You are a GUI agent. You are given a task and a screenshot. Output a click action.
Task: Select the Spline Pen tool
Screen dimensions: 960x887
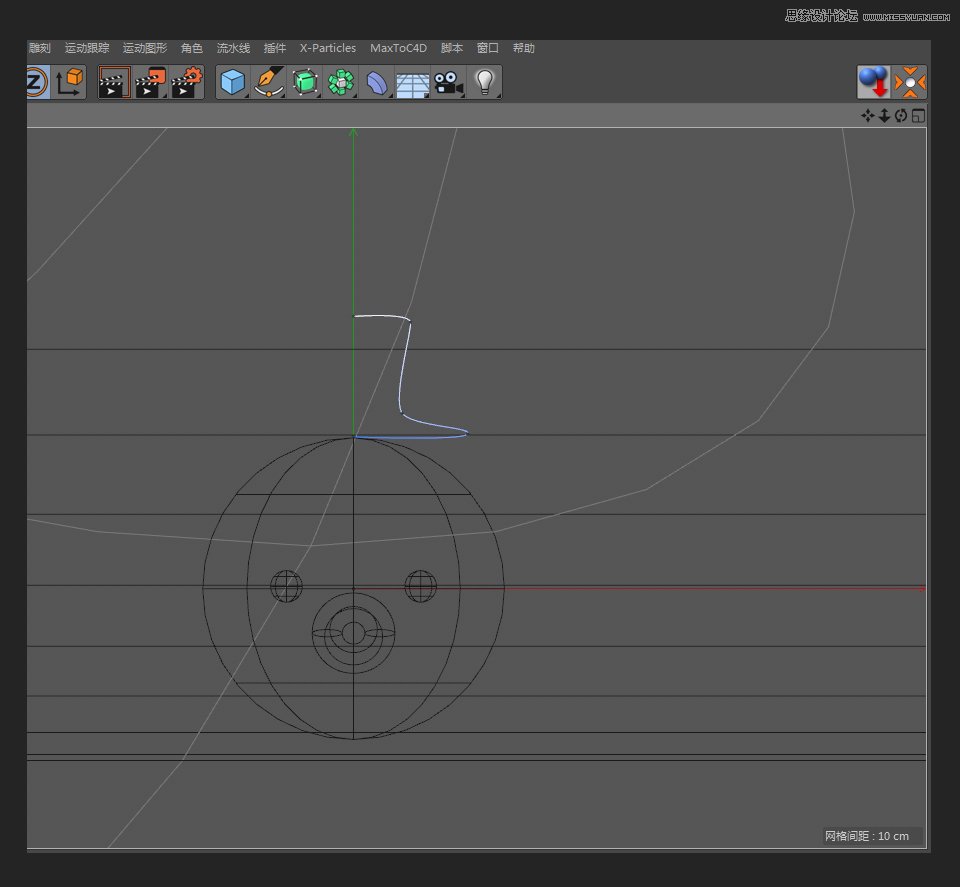pyautogui.click(x=268, y=82)
